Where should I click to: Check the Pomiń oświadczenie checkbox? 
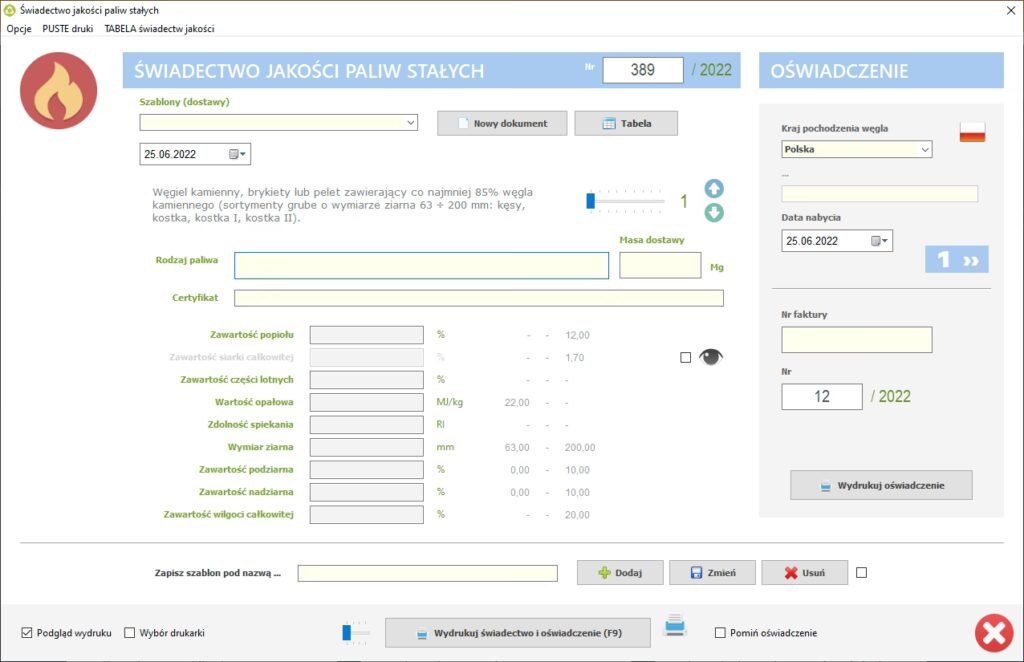[721, 633]
